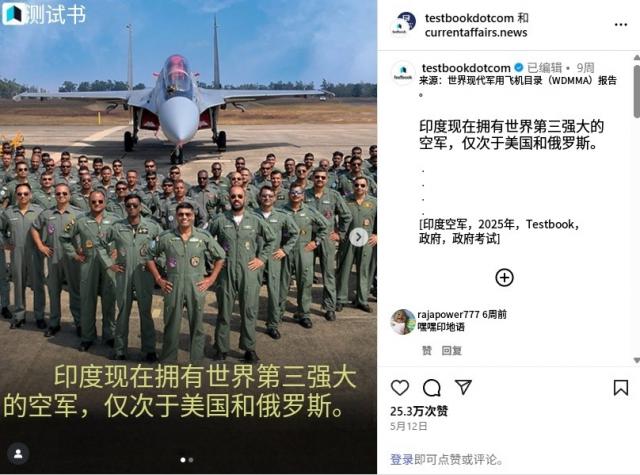Open the currentaffairs.news account link
640x475 pixels.
[476, 33]
